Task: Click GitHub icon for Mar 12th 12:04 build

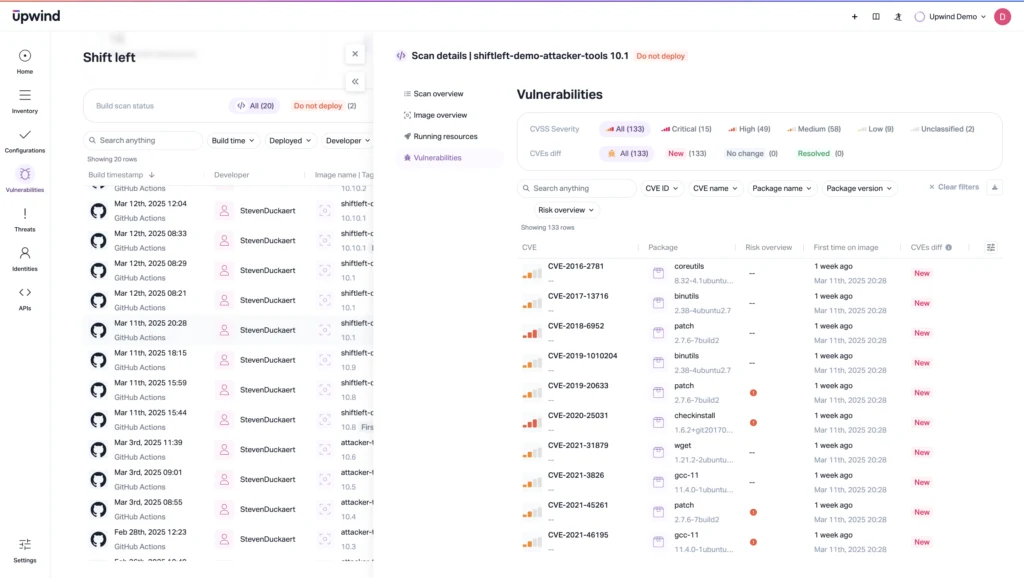Action: (x=98, y=210)
